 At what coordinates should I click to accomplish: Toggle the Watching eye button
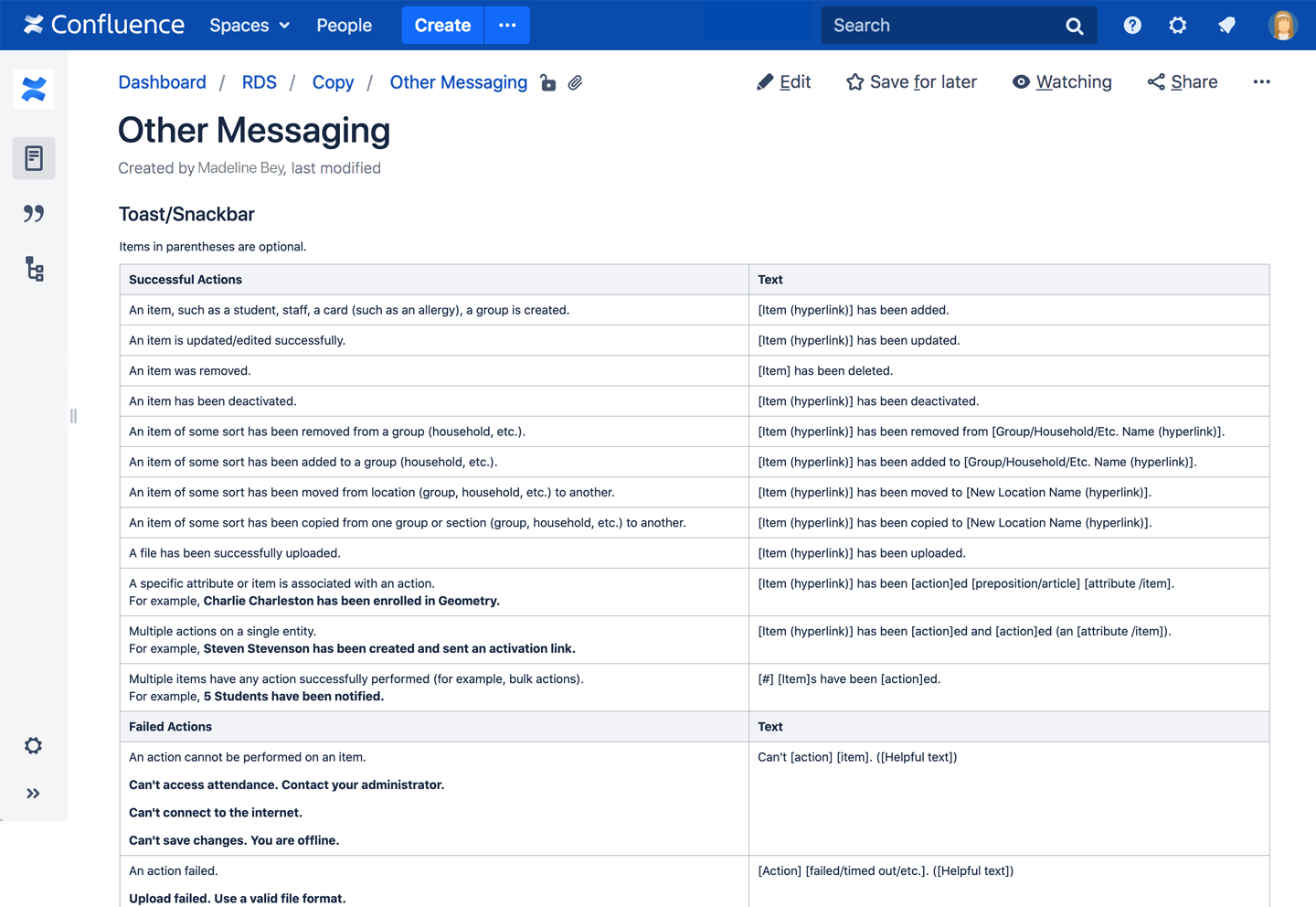pos(1062,82)
